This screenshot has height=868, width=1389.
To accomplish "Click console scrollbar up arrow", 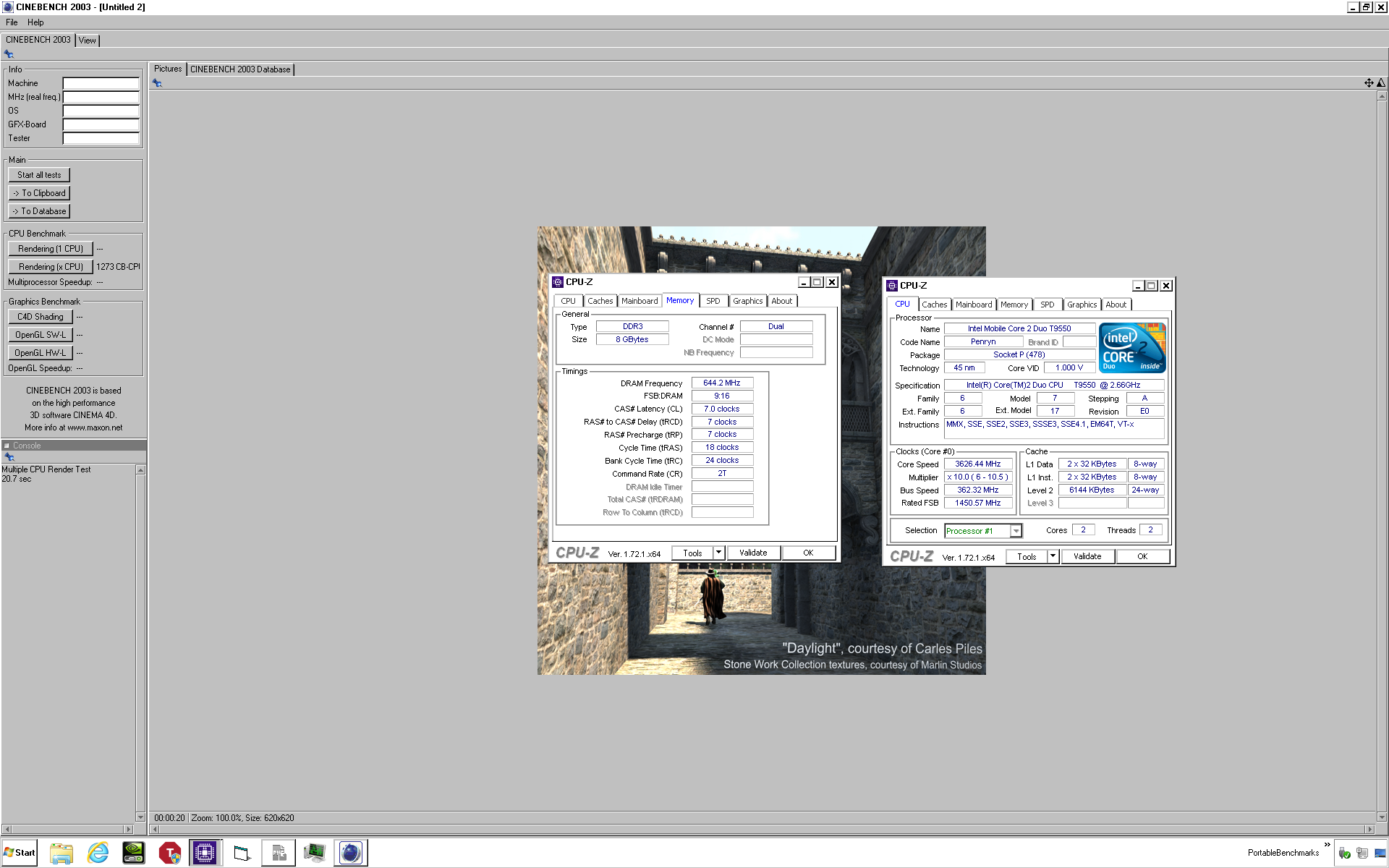I will point(140,470).
